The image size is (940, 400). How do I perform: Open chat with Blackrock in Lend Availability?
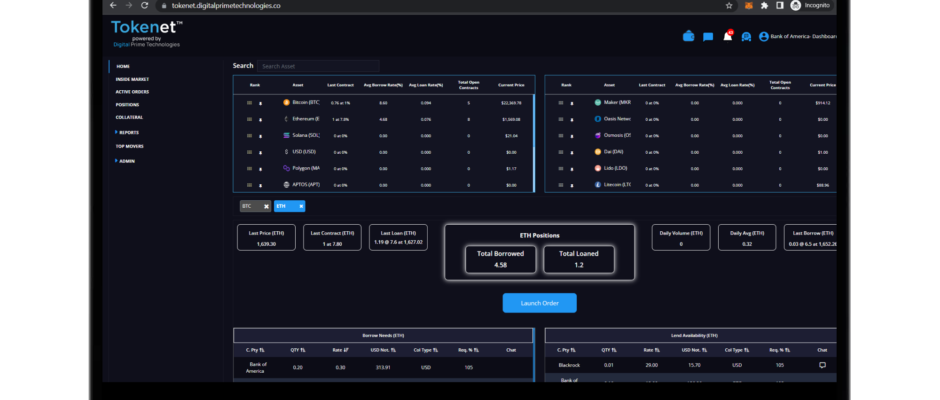822,365
